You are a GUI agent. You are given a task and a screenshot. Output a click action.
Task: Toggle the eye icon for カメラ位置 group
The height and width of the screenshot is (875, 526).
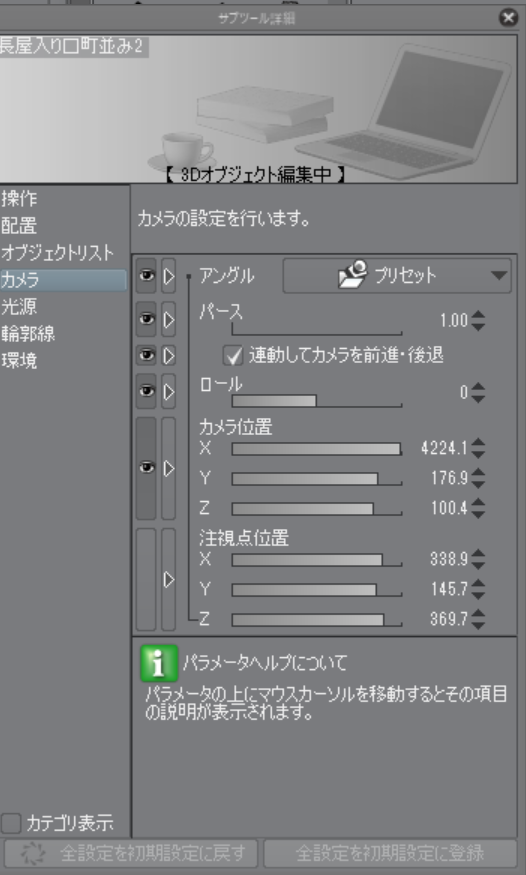pyautogui.click(x=146, y=468)
